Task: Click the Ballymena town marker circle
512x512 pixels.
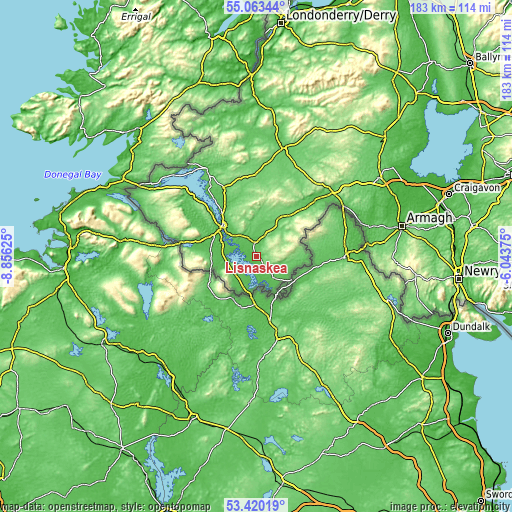Action: tap(470, 63)
